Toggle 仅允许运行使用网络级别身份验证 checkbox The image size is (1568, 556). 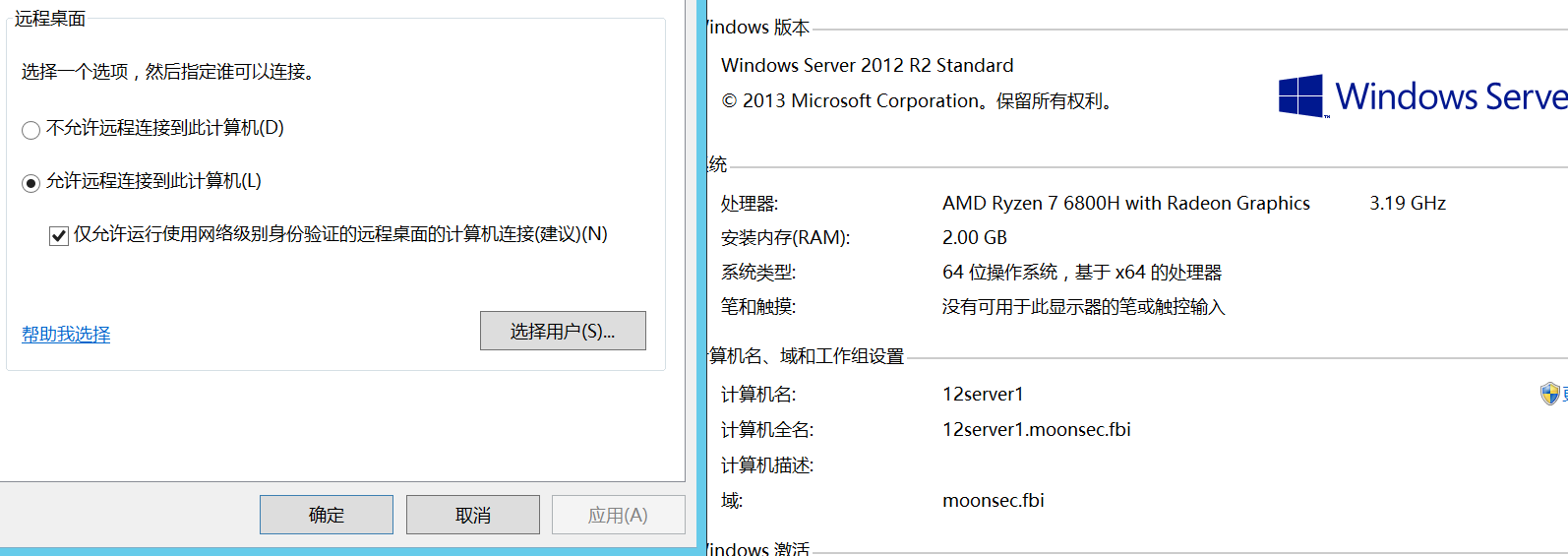click(59, 236)
